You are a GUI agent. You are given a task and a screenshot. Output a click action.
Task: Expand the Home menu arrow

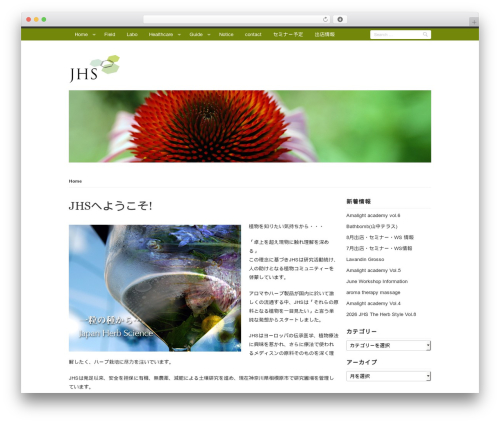[94, 35]
